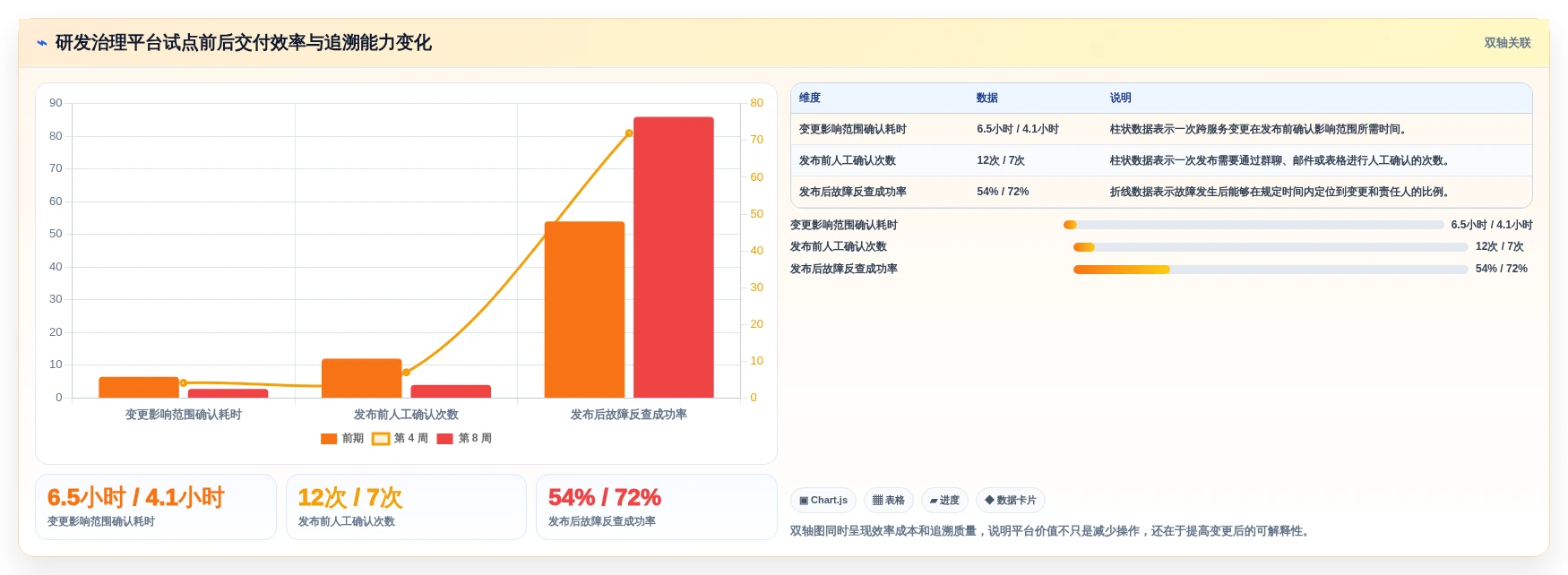Screen dimensions: 1568x575
Task: Click the red 第 8 周 legend swatch
Action: 444,438
